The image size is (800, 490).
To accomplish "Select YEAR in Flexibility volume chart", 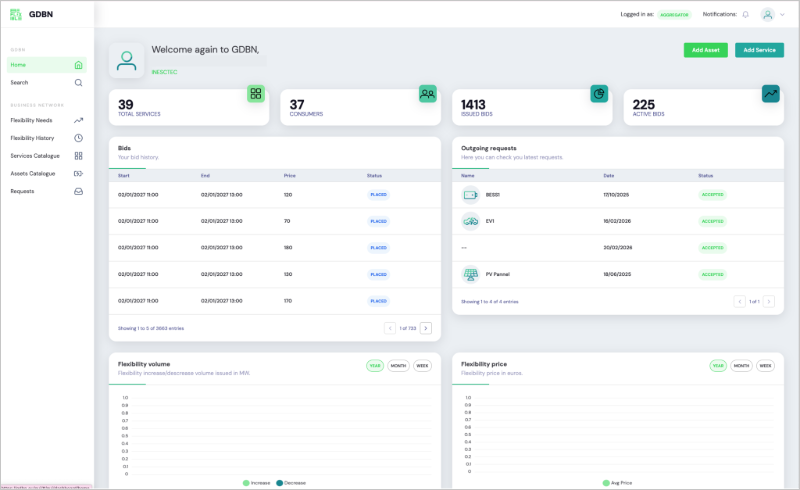I will [x=375, y=366].
